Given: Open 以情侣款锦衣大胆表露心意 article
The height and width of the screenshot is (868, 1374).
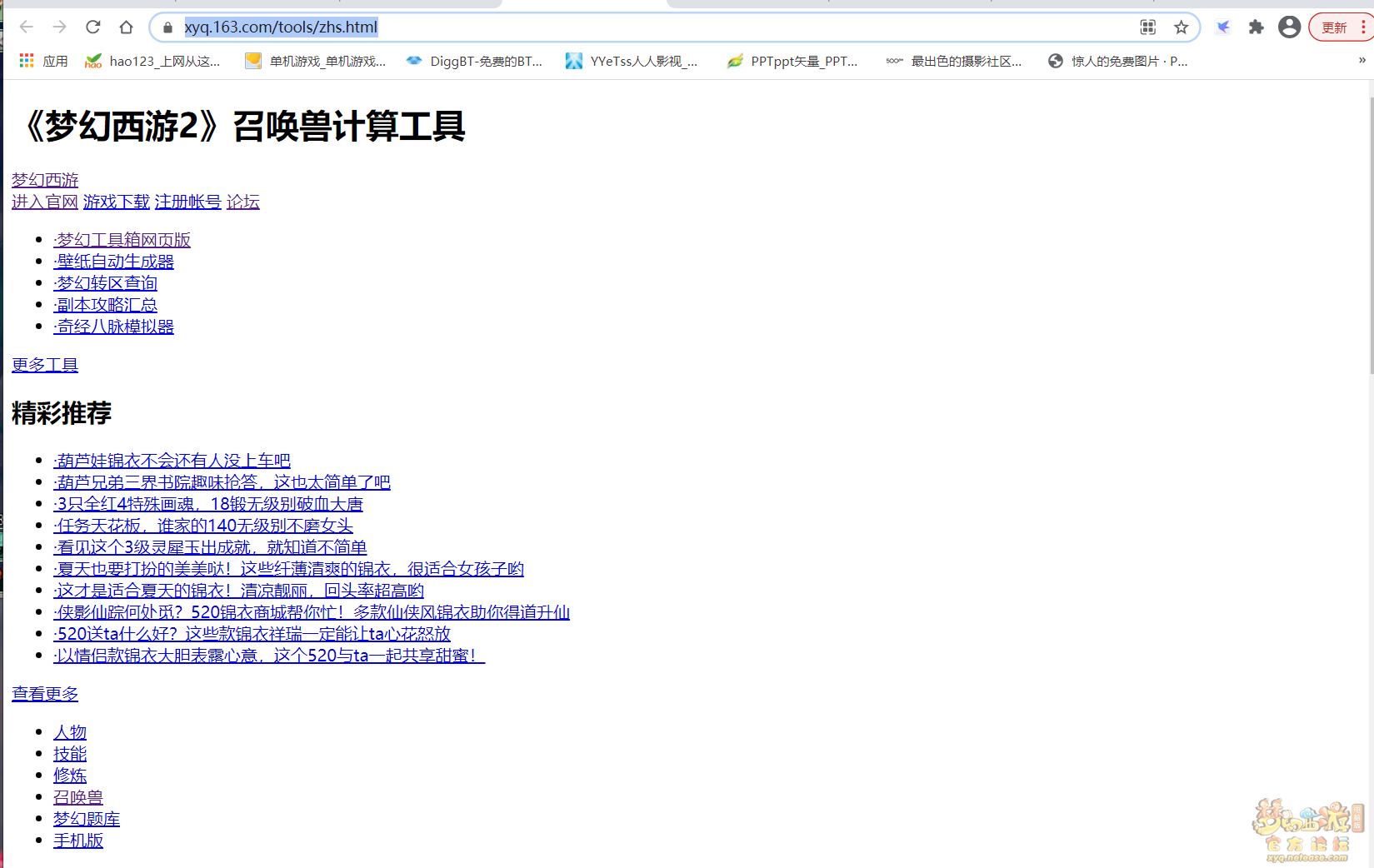Looking at the screenshot, I should (269, 656).
